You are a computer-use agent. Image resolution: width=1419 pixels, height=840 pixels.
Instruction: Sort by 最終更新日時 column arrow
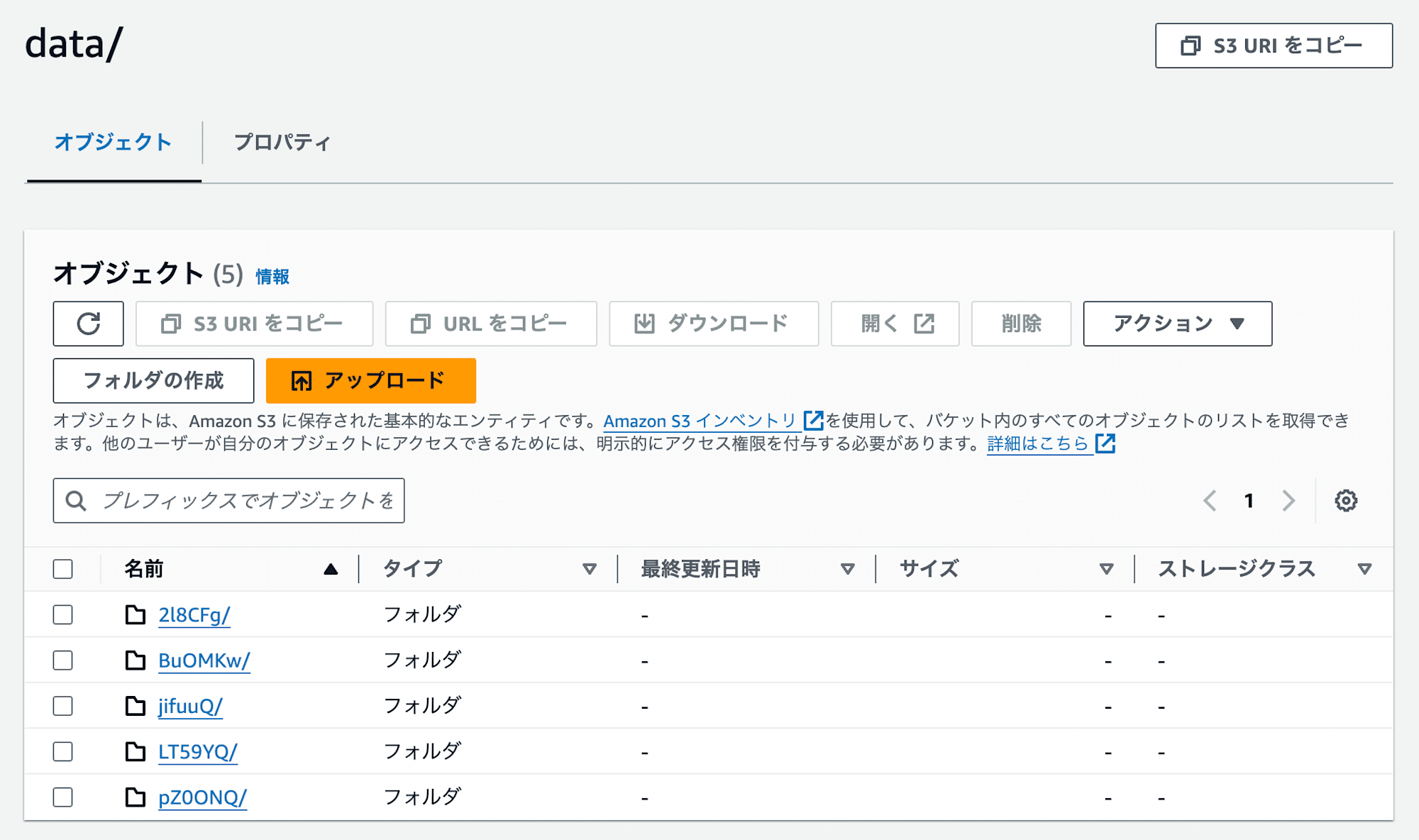(x=847, y=569)
